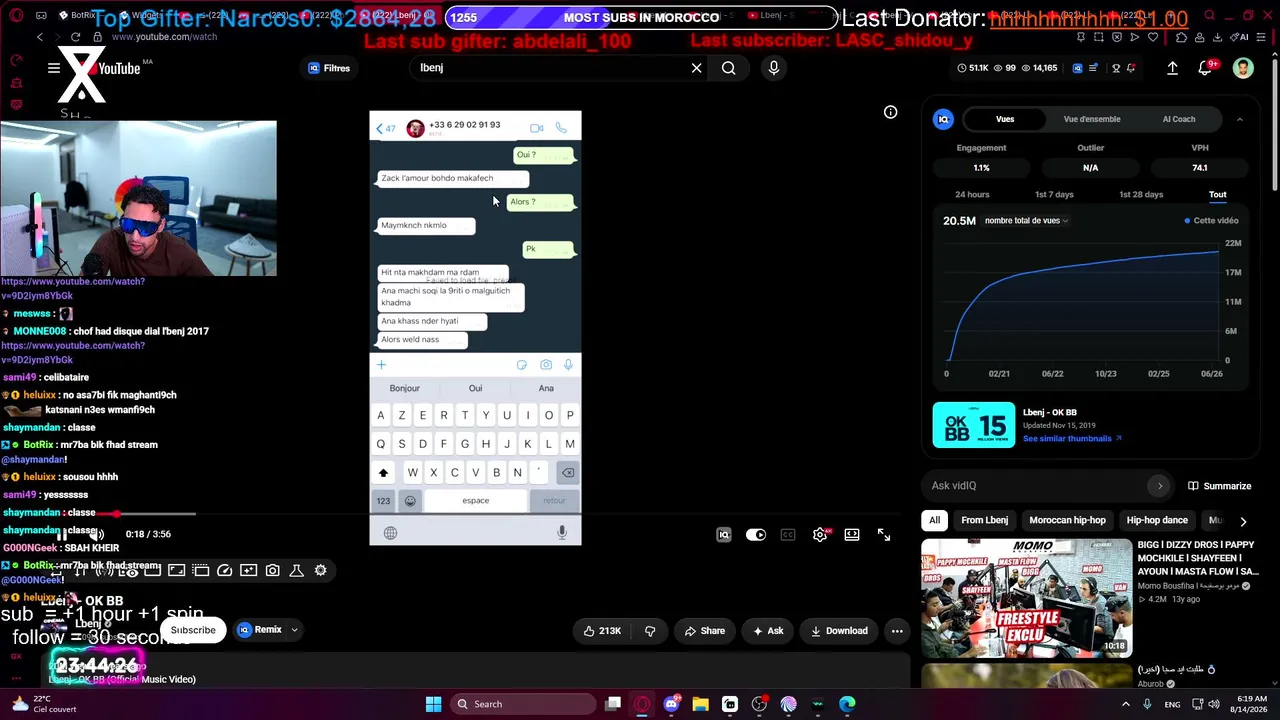
Task: Open File Explorer from the taskbar
Action: [x=700, y=704]
